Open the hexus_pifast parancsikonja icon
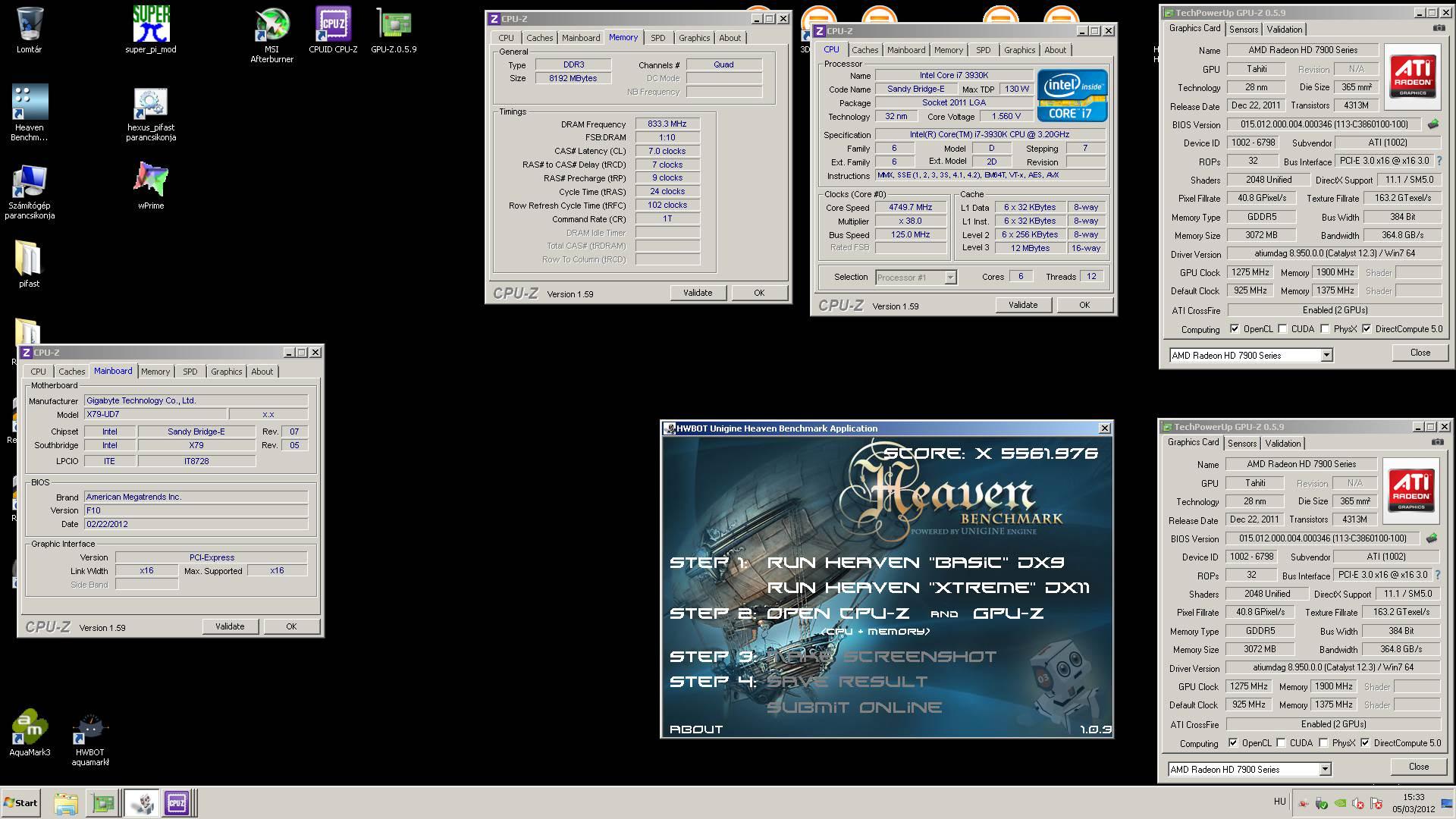This screenshot has width=1456, height=819. (x=151, y=114)
